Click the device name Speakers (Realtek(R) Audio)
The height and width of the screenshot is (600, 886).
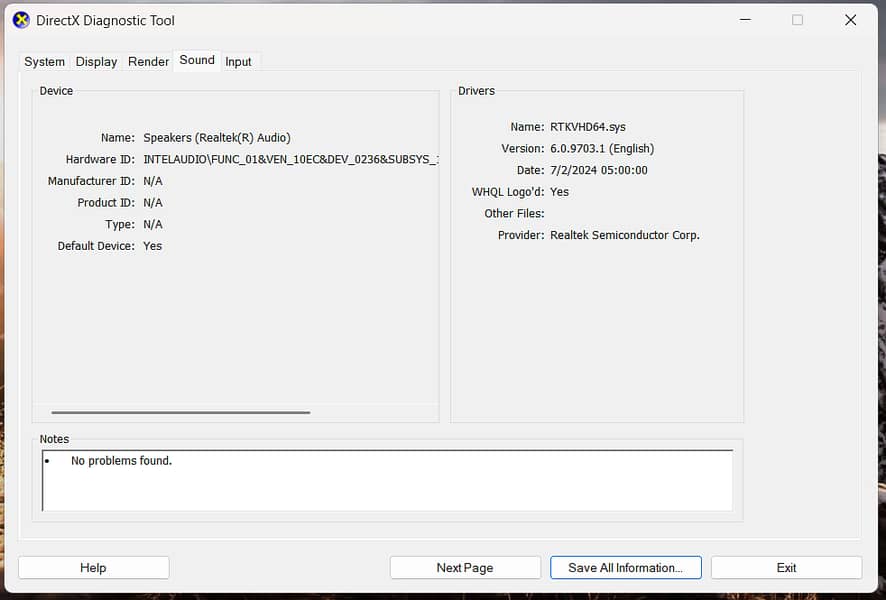(217, 138)
